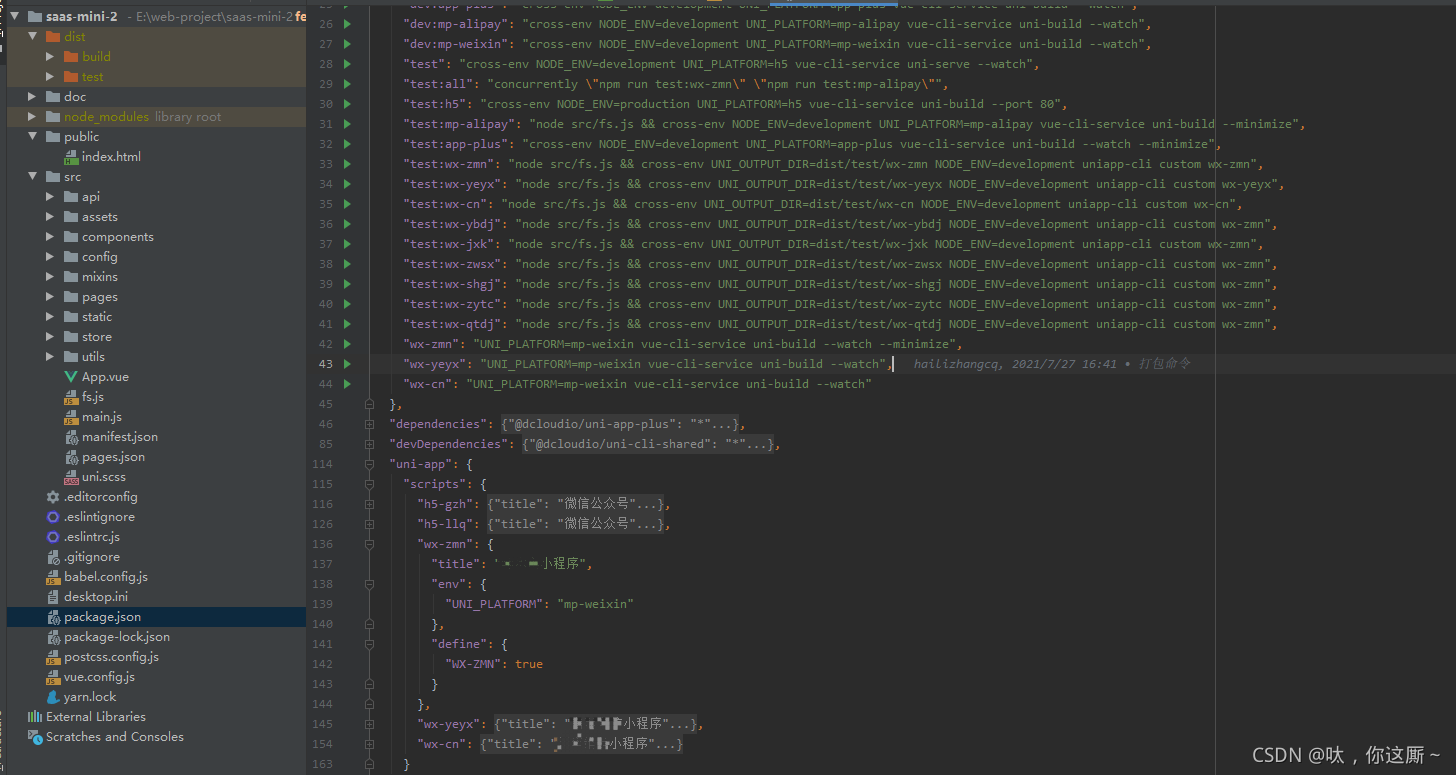Fold the "env" block gutter marker

(369, 584)
